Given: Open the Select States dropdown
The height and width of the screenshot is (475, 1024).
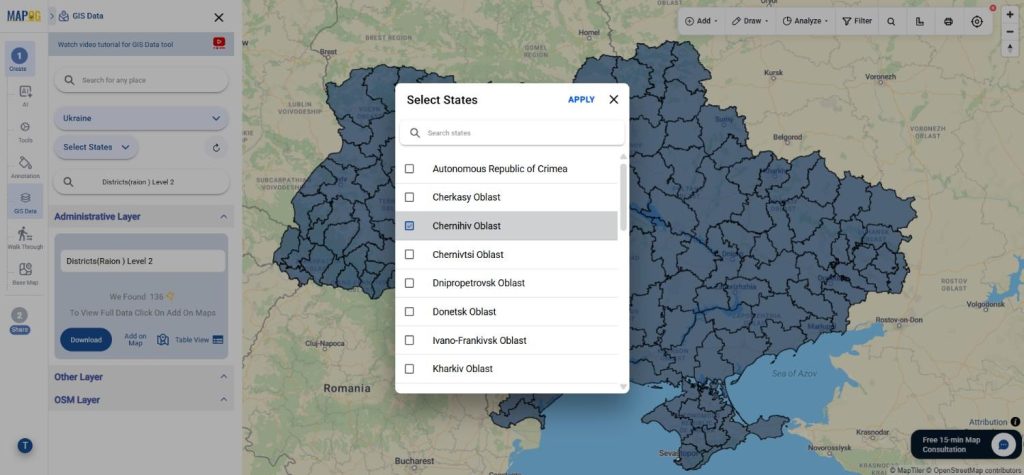Looking at the screenshot, I should 96,148.
